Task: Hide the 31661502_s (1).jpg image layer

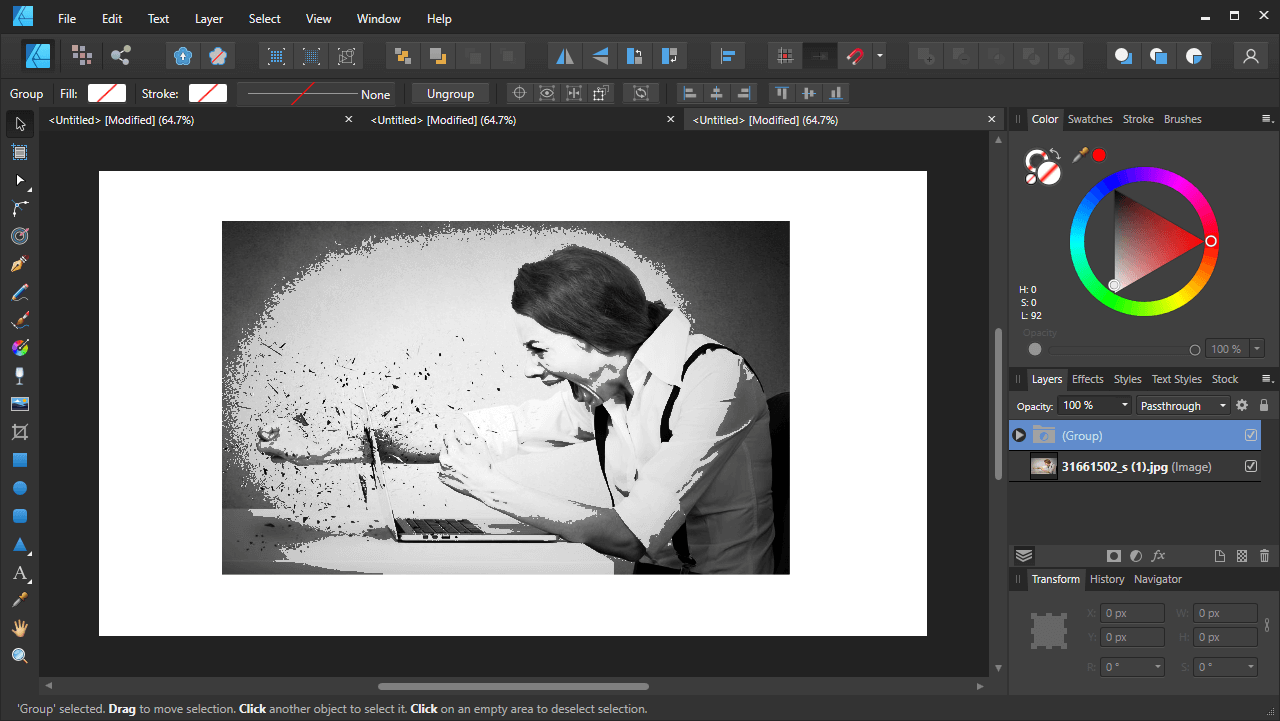Action: (1250, 466)
